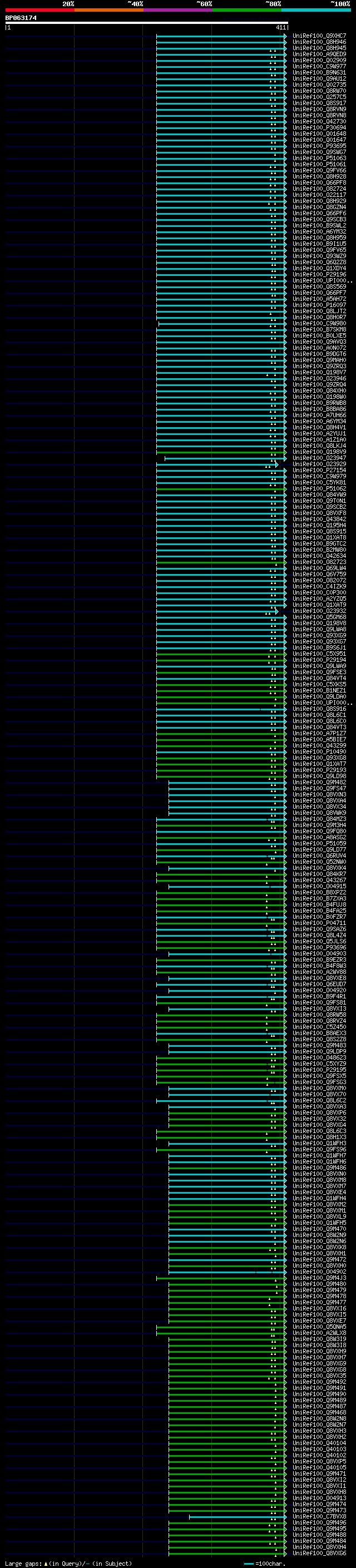Select the UniRef100_Q02909 label
Viewport: 356px width, 1568px height.
click(x=319, y=60)
